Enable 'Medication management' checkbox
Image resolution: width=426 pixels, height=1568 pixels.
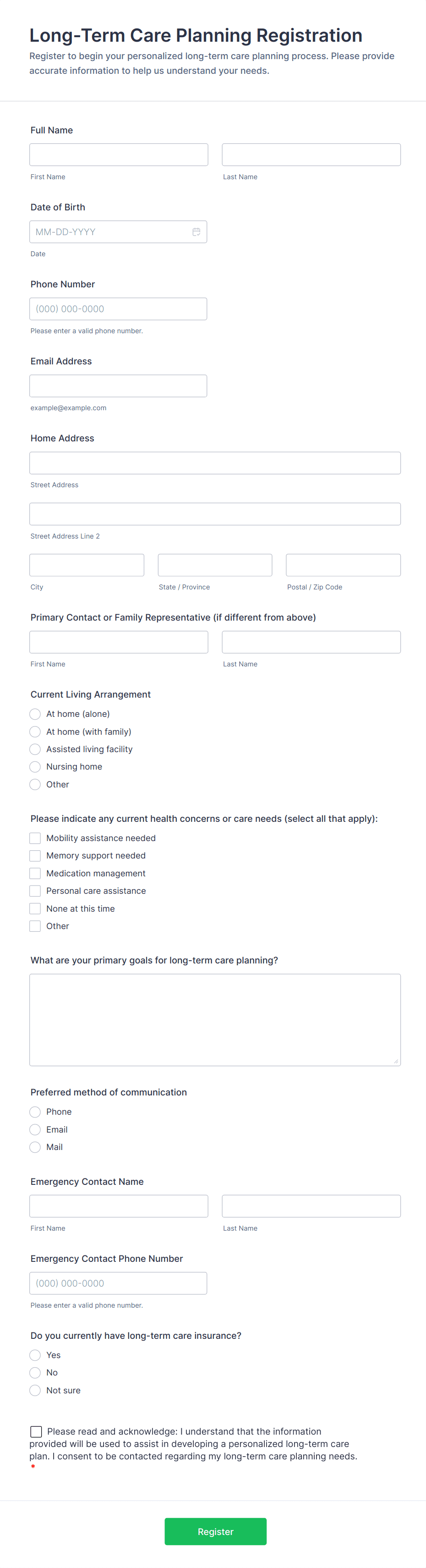click(35, 873)
